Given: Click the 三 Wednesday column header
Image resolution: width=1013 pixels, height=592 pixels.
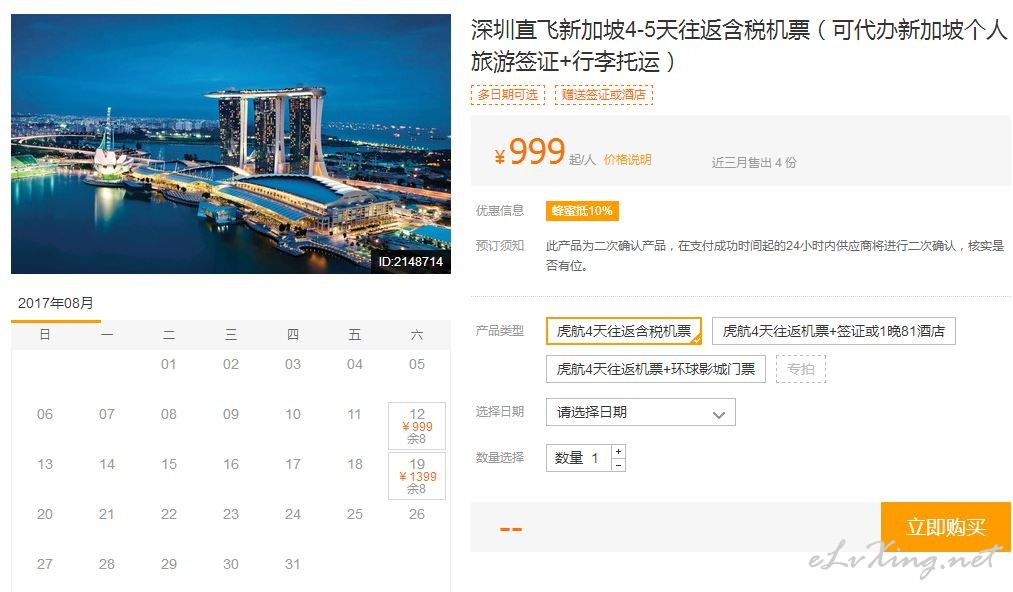Looking at the screenshot, I should tap(231, 335).
